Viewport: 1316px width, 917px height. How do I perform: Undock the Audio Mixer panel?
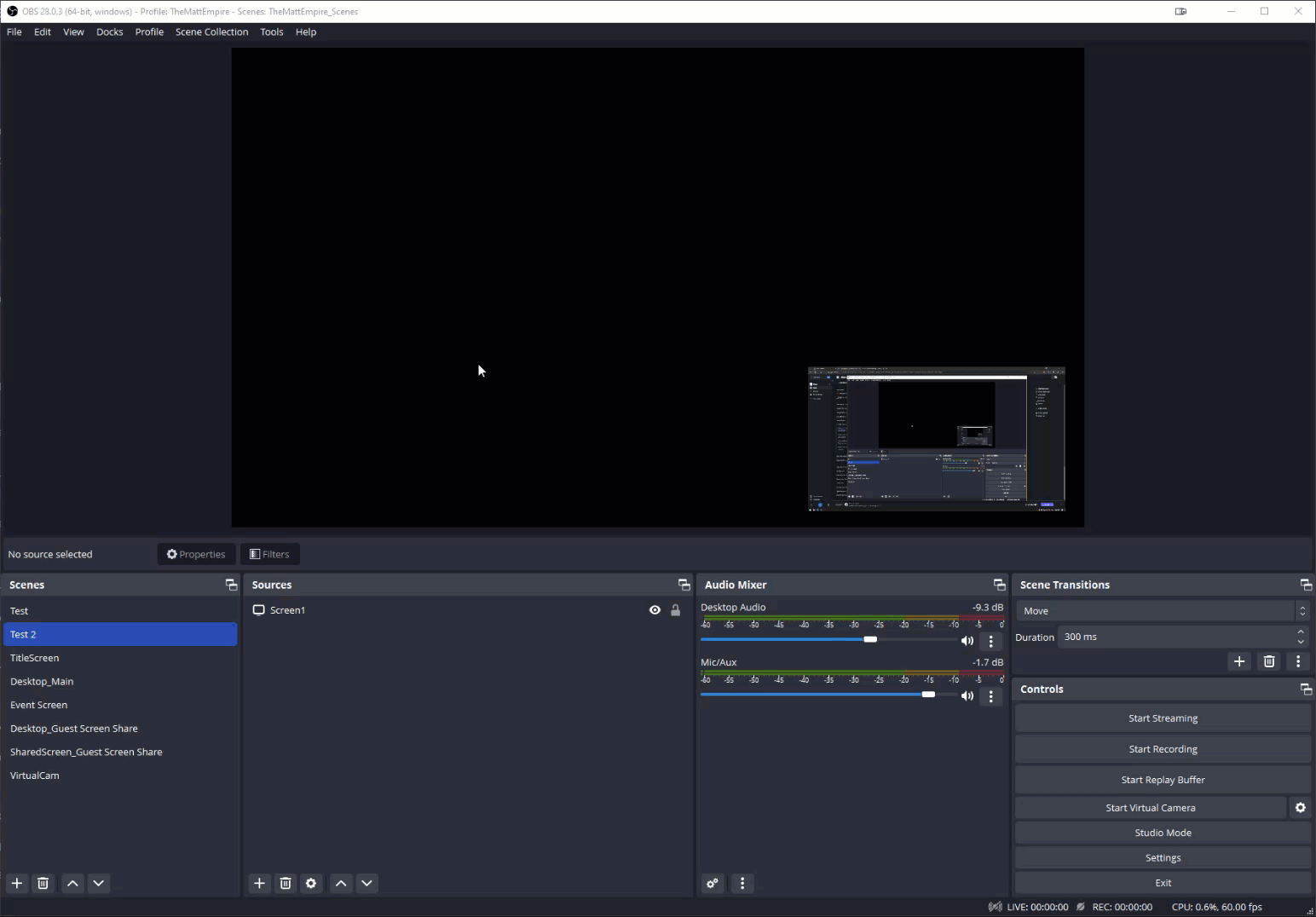[999, 585]
